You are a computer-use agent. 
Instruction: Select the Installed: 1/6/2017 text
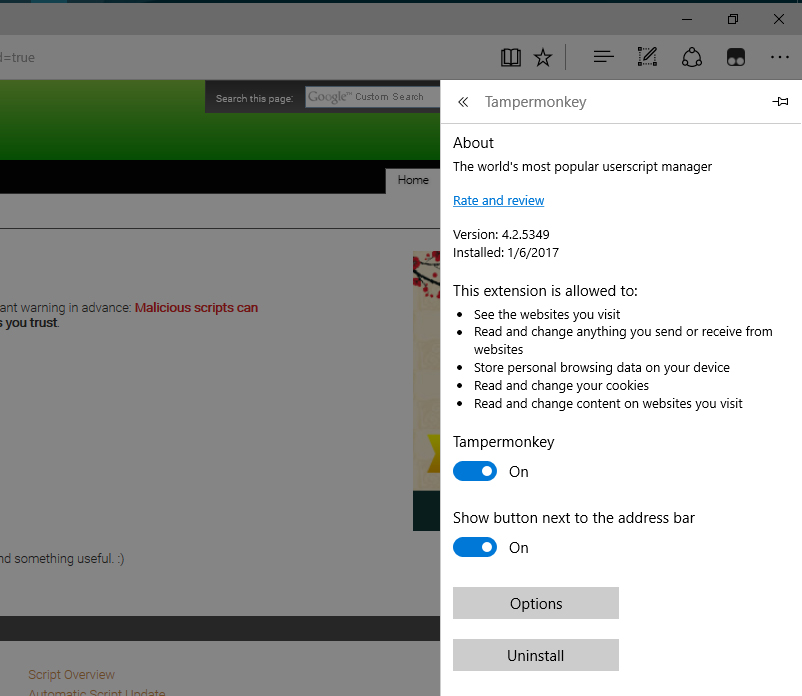[505, 253]
